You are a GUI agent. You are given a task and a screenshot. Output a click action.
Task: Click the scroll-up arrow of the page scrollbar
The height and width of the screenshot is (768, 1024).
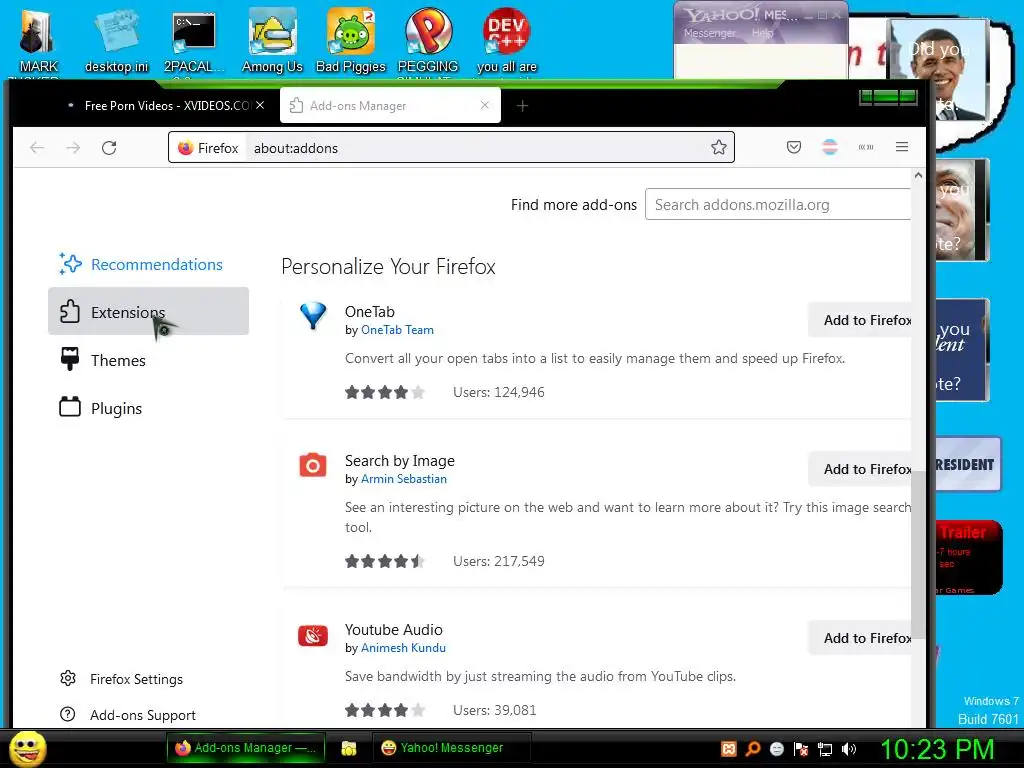918,176
